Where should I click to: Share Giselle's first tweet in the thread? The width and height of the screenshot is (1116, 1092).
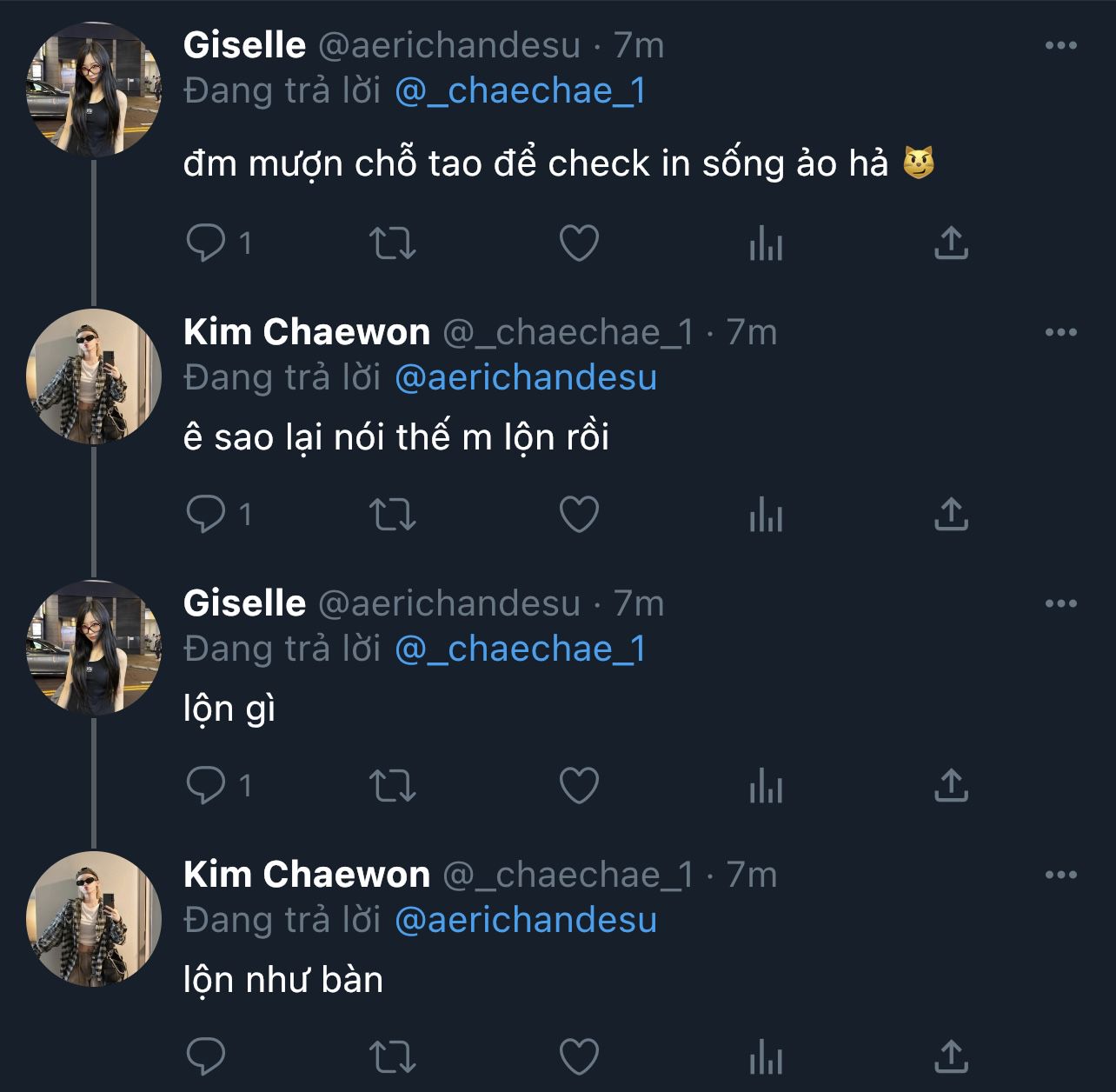pos(951,243)
